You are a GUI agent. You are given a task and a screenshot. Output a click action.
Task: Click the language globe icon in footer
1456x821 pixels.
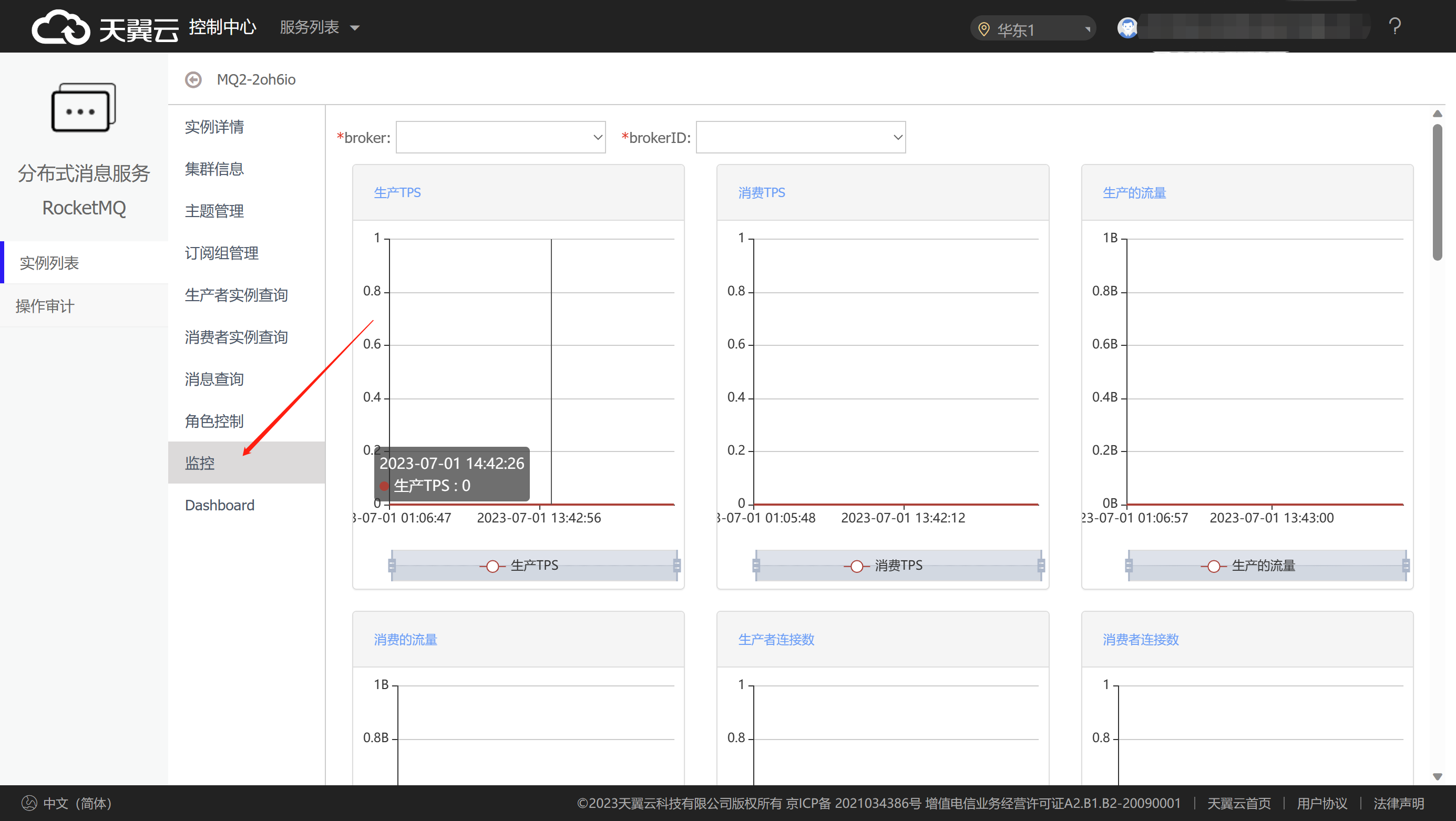coord(29,803)
